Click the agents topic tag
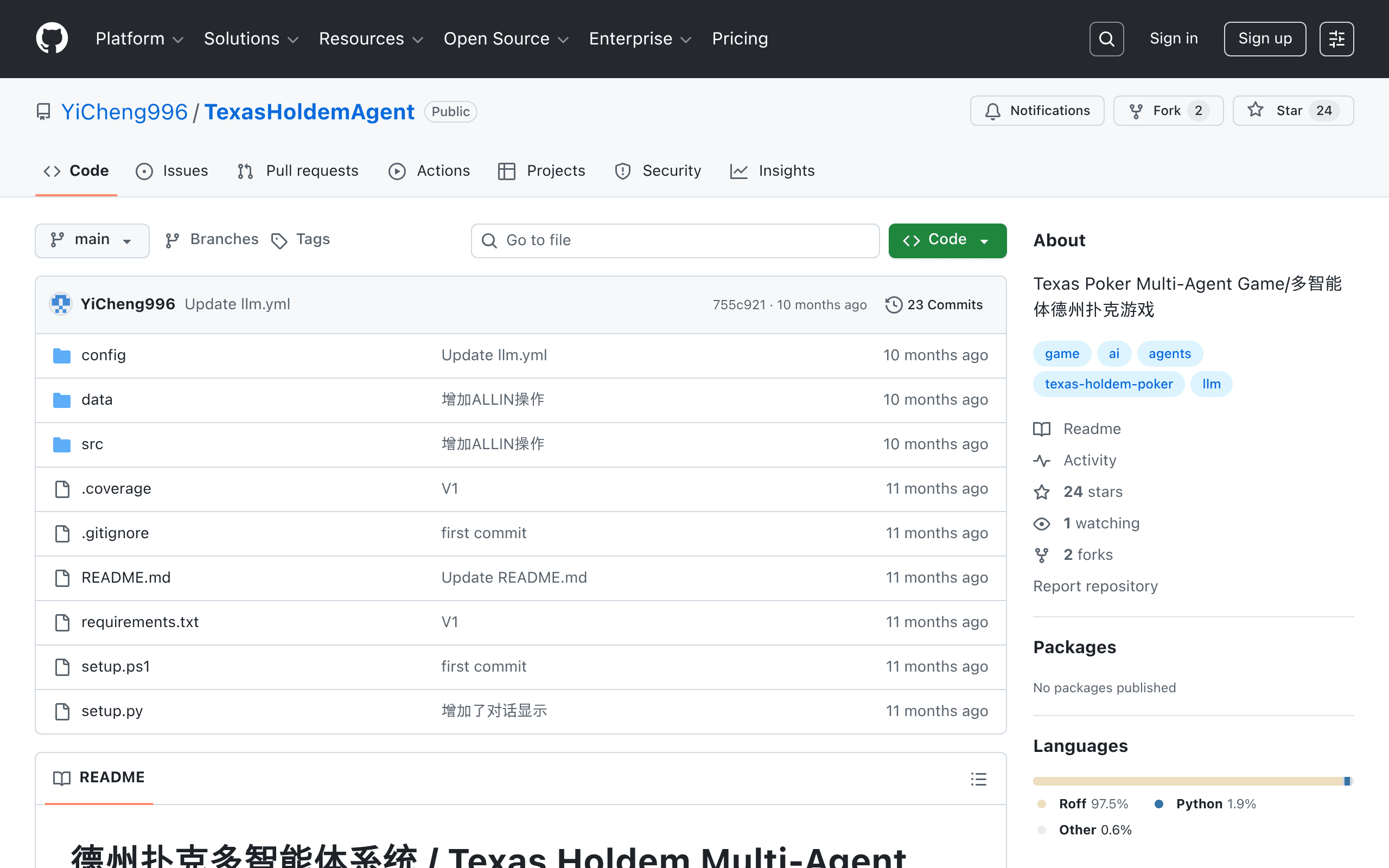 point(1169,354)
